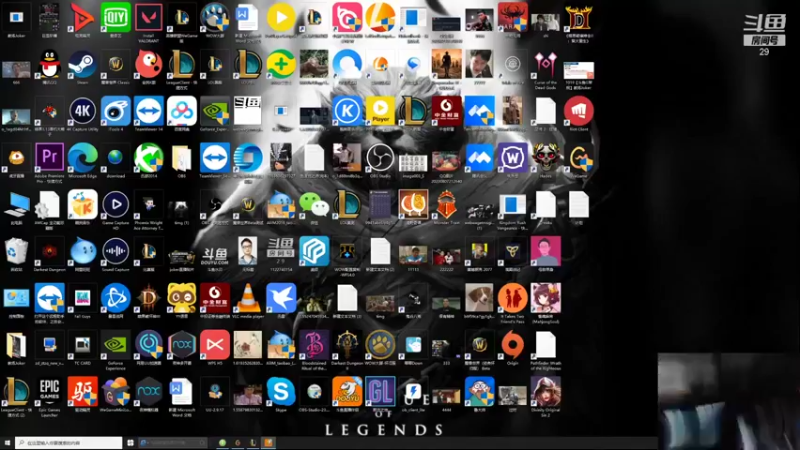The image size is (800, 450).
Task: Open the MahjongSoul anime girl icon
Action: 545,298
